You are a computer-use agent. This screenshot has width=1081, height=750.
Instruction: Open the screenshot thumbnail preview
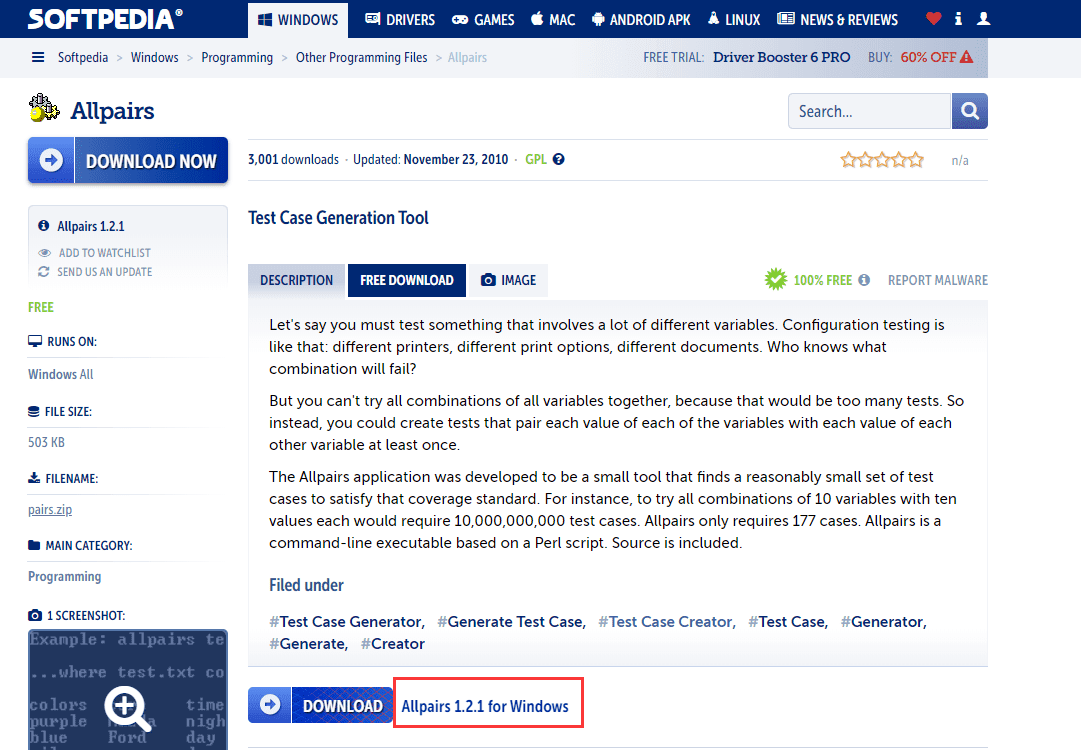point(128,689)
